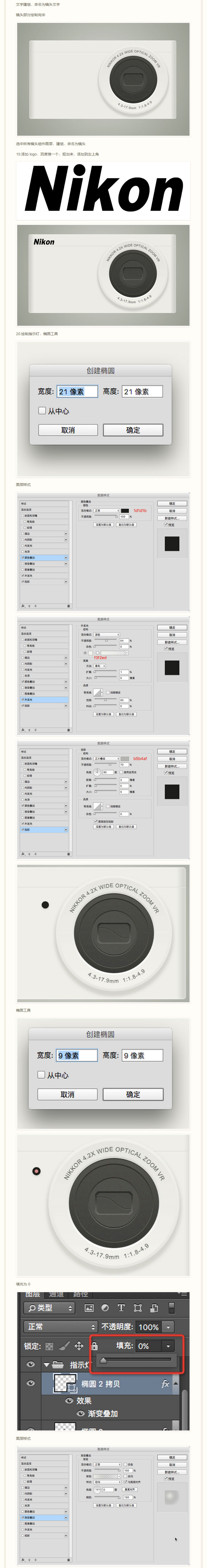Click the black color swatch beside 1d1d1b
This screenshot has height=1568, width=207.
[125, 511]
